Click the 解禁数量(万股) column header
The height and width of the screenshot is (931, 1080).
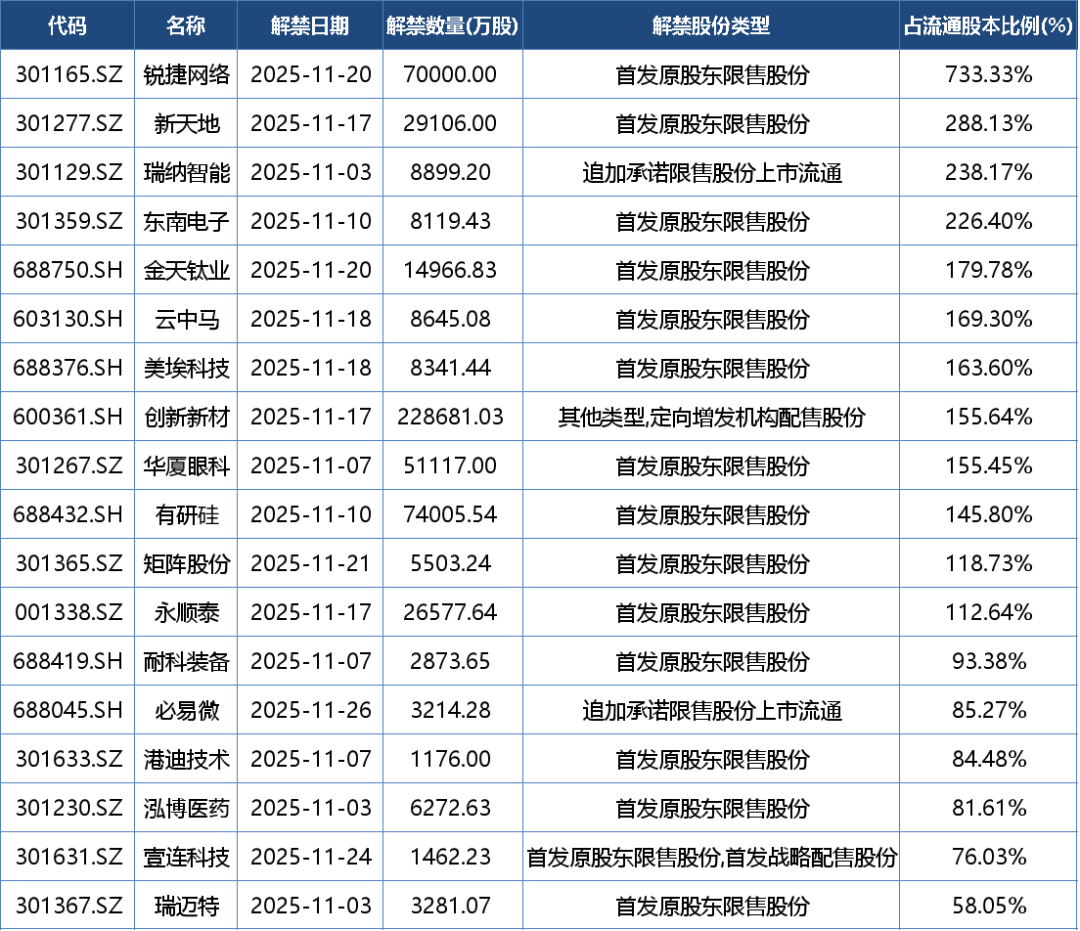tap(452, 25)
